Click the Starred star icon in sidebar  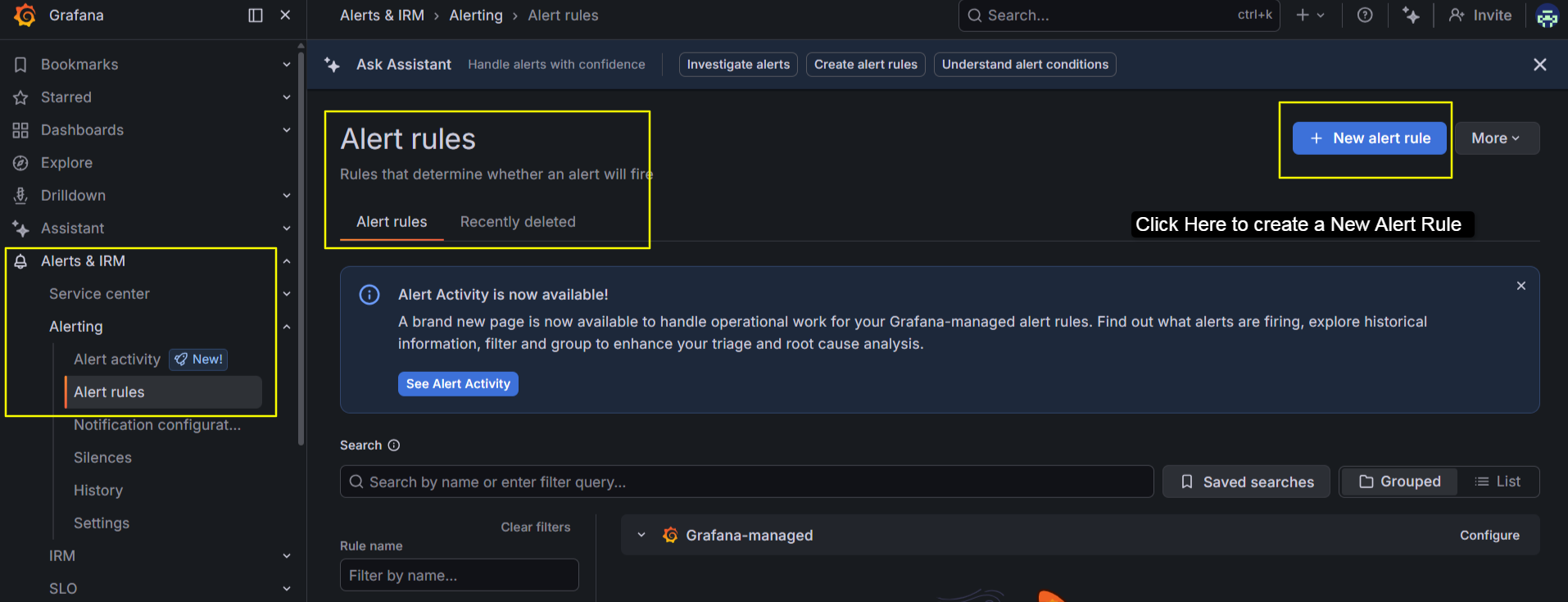coord(20,97)
